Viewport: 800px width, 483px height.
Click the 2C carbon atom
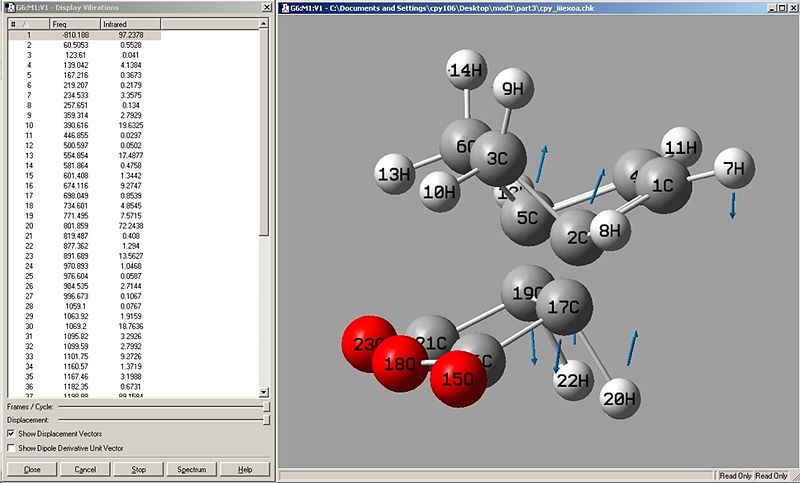pyautogui.click(x=576, y=238)
